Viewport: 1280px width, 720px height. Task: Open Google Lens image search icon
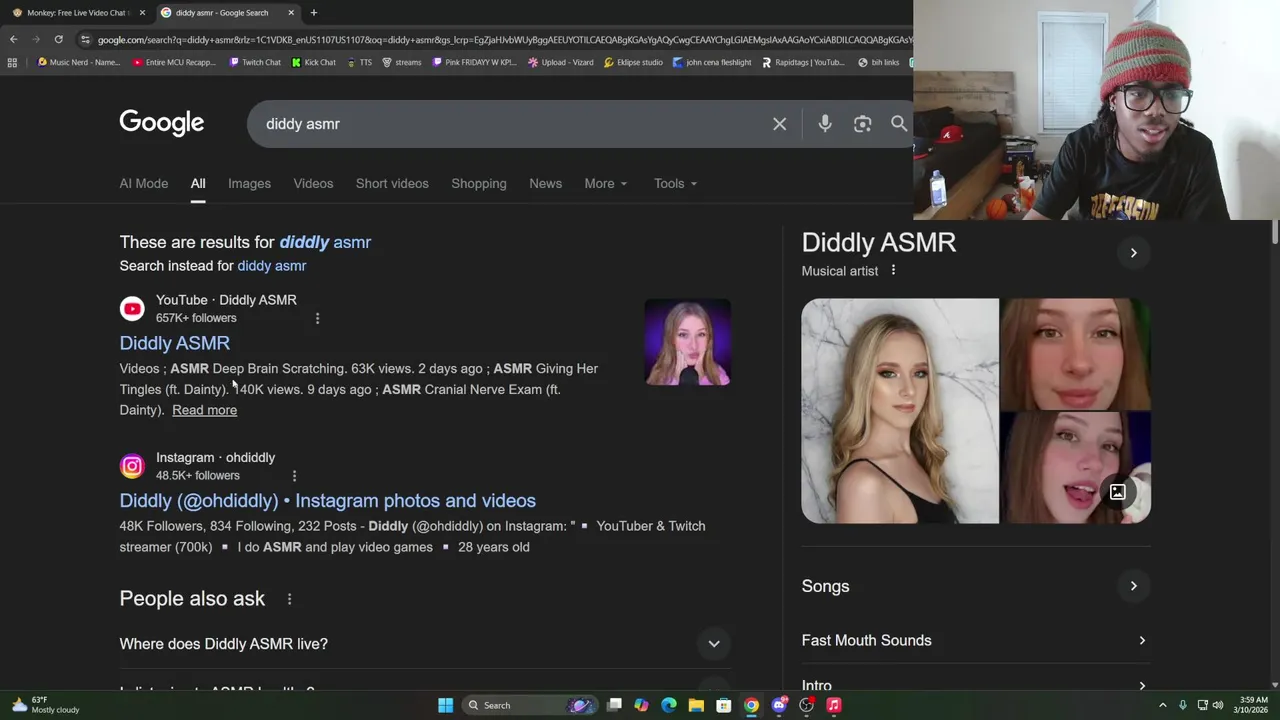point(862,124)
